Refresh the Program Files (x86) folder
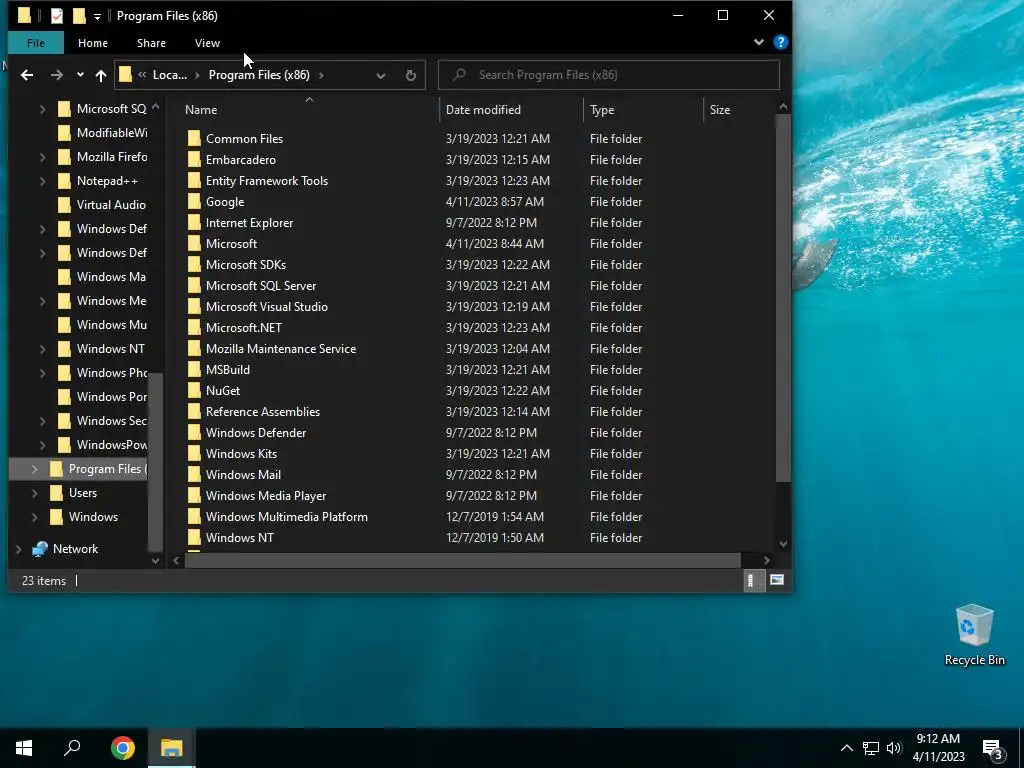Screen dimensions: 1024x768 (411, 75)
